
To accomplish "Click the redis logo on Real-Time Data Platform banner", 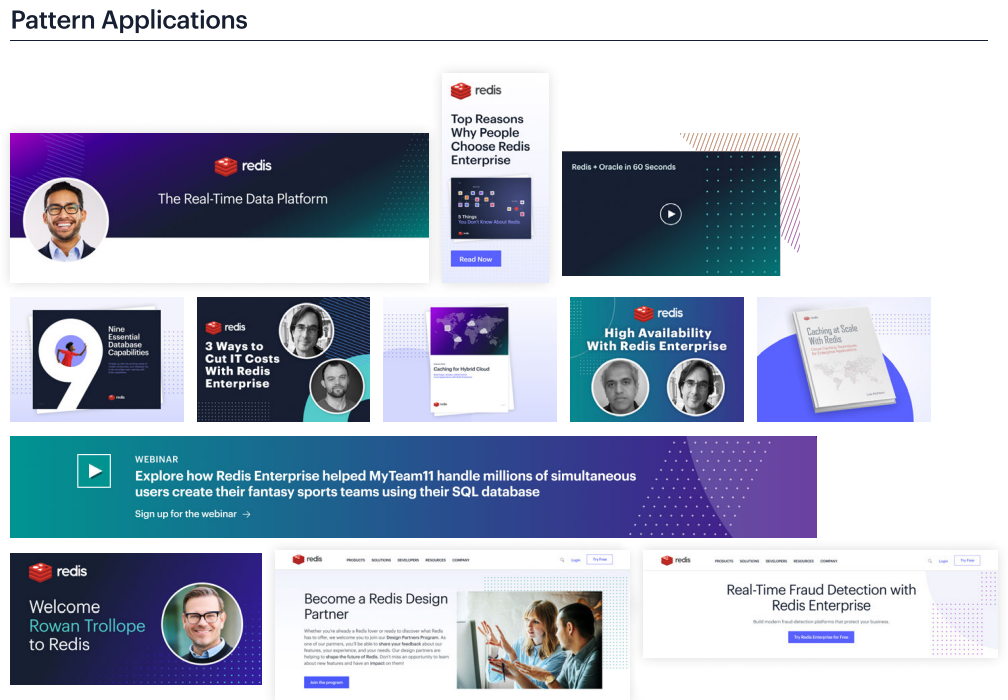I will click(x=243, y=166).
